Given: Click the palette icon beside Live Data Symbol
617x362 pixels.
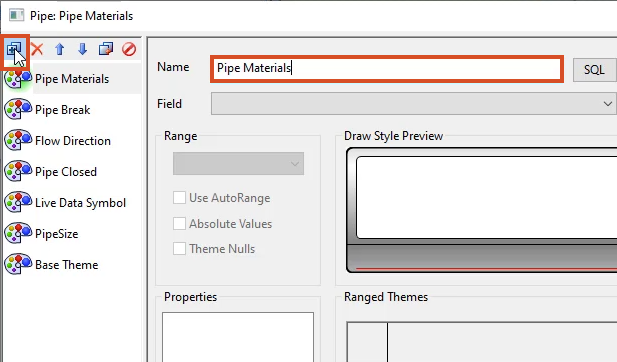Looking at the screenshot, I should tap(18, 202).
